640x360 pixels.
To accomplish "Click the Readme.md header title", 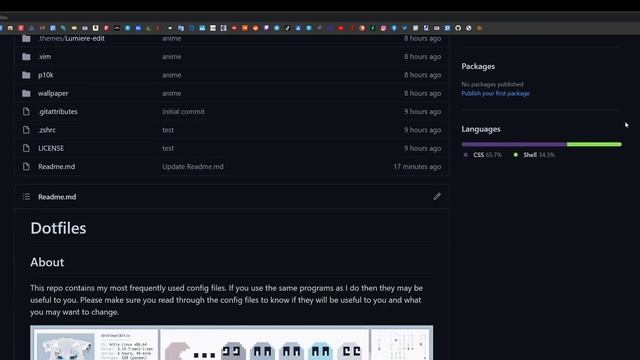I will pyautogui.click(x=57, y=197).
